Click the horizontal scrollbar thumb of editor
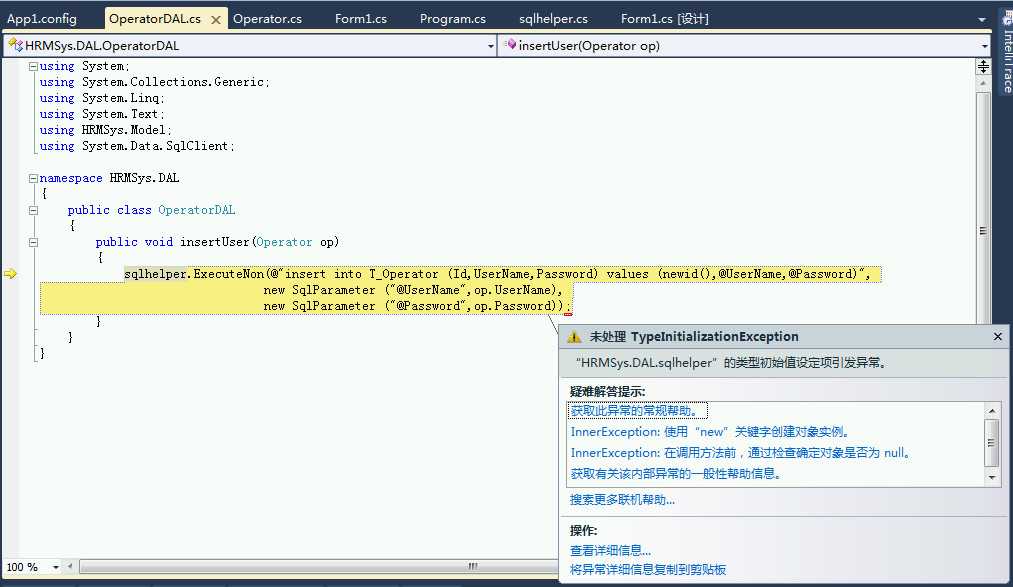Screen dimensions: 1013x587 (472, 566)
